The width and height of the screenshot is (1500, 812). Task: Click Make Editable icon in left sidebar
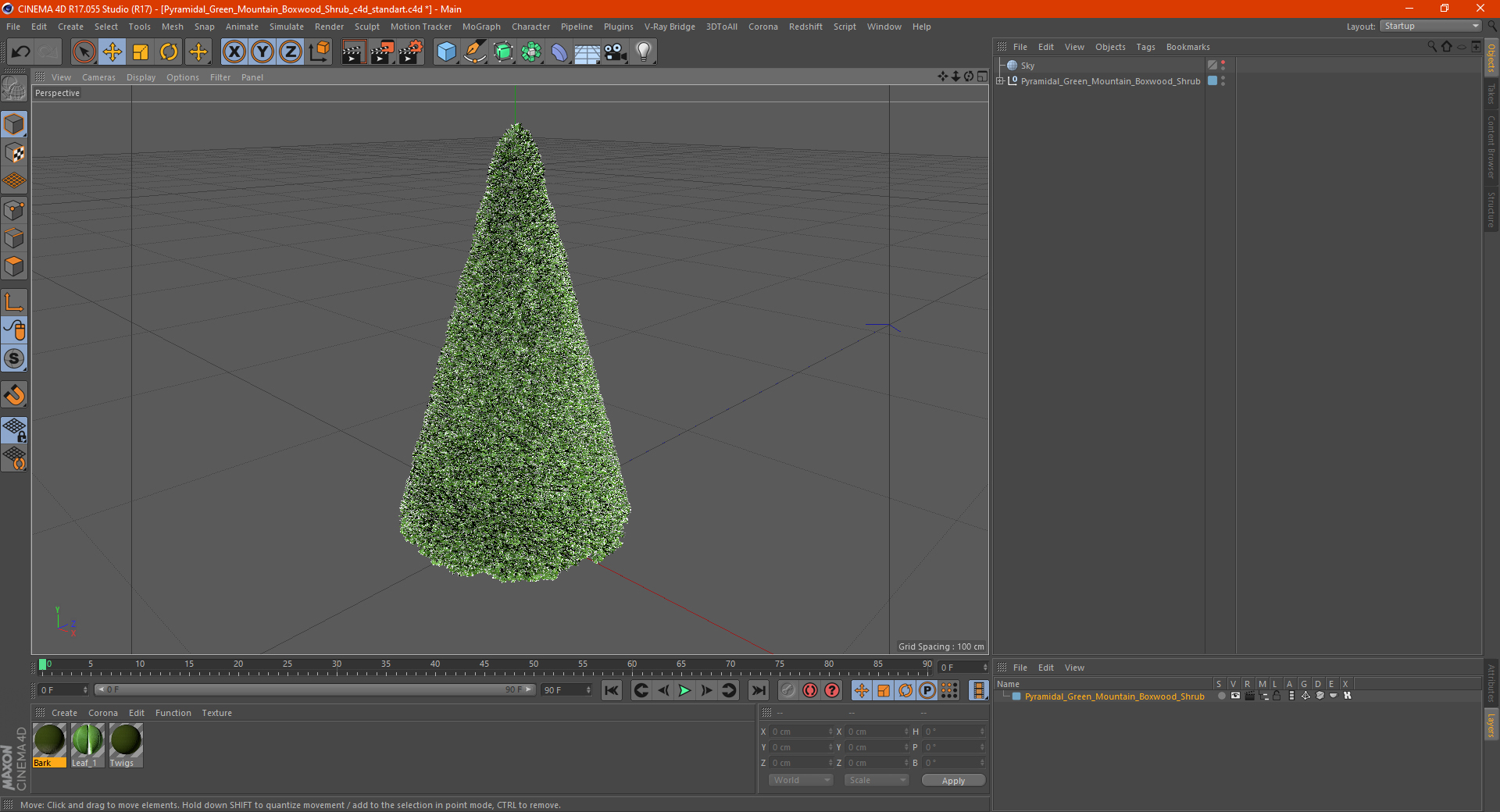(x=14, y=89)
